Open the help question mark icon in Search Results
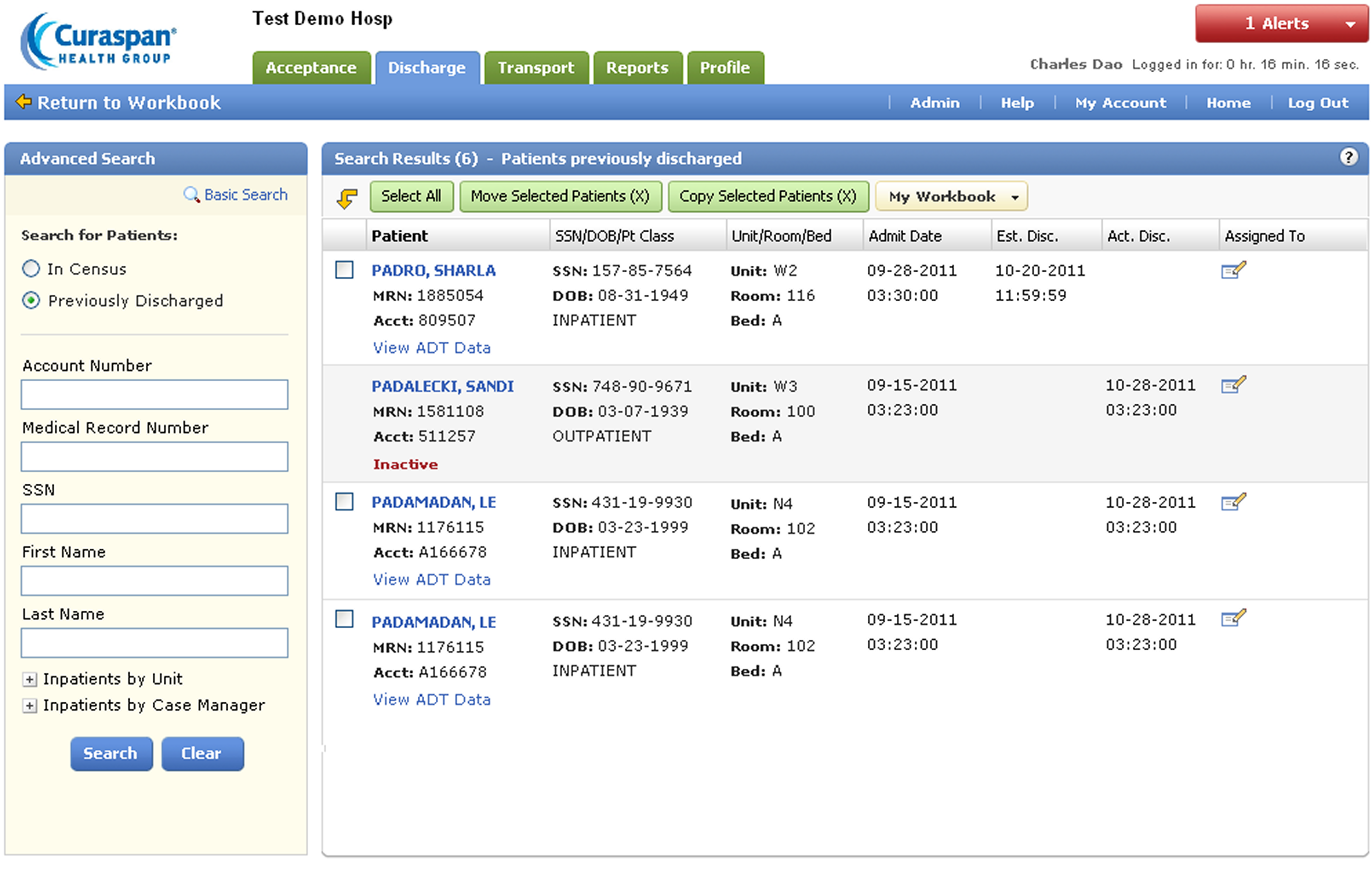1372x883 pixels. 1349,157
